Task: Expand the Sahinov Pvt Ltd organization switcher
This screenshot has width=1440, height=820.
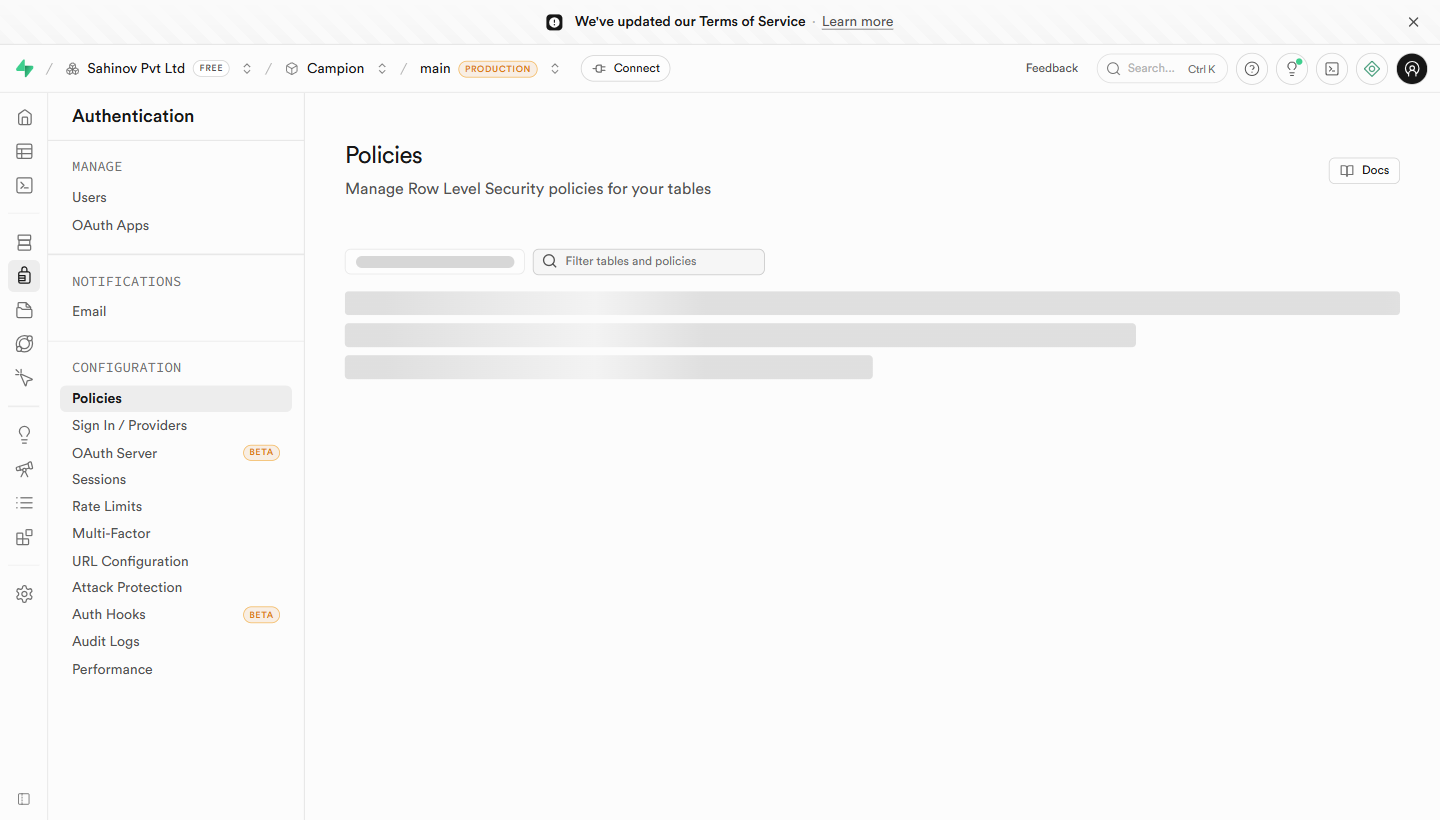Action: tap(247, 69)
